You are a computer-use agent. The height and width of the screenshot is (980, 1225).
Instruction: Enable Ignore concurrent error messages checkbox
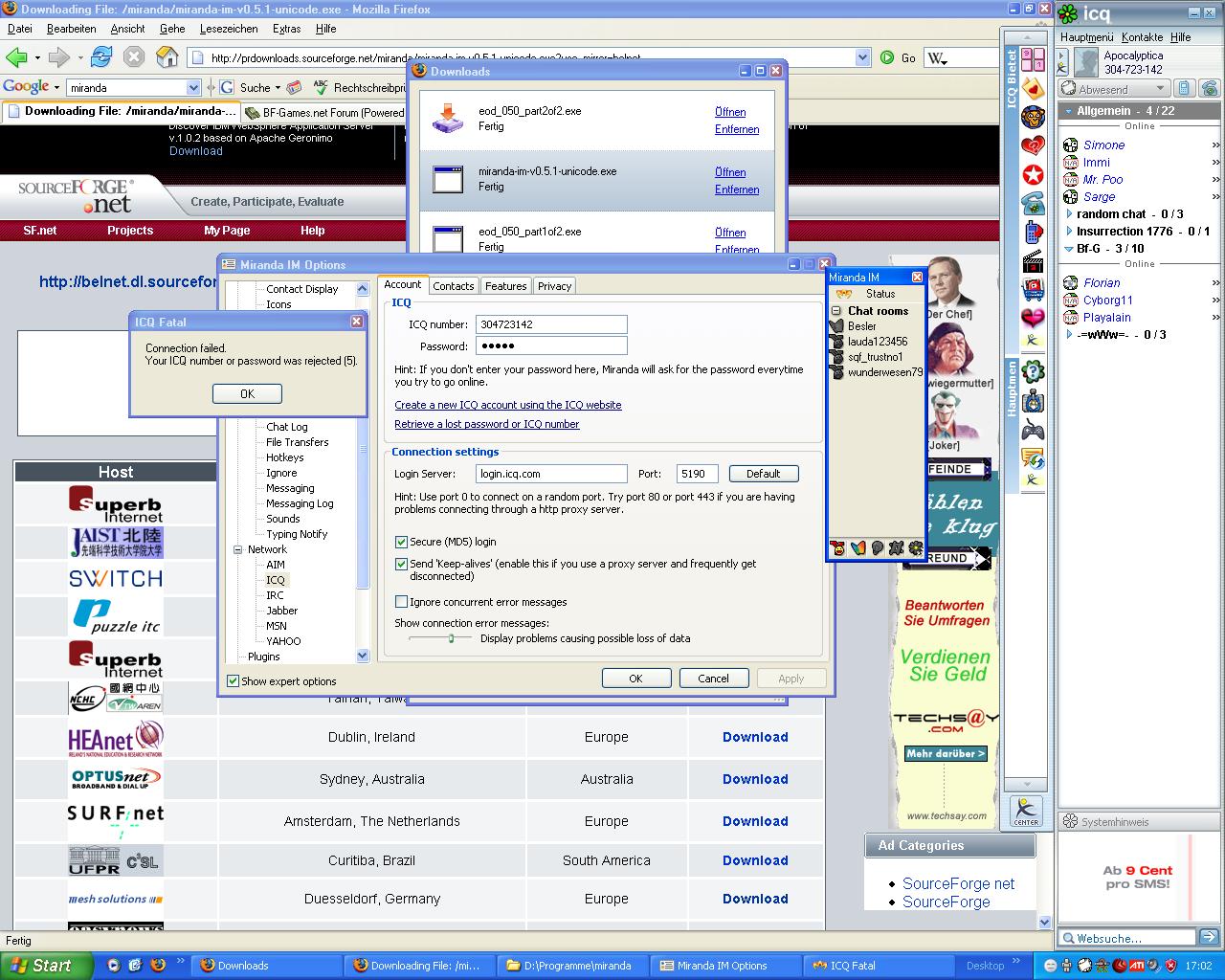pos(402,602)
